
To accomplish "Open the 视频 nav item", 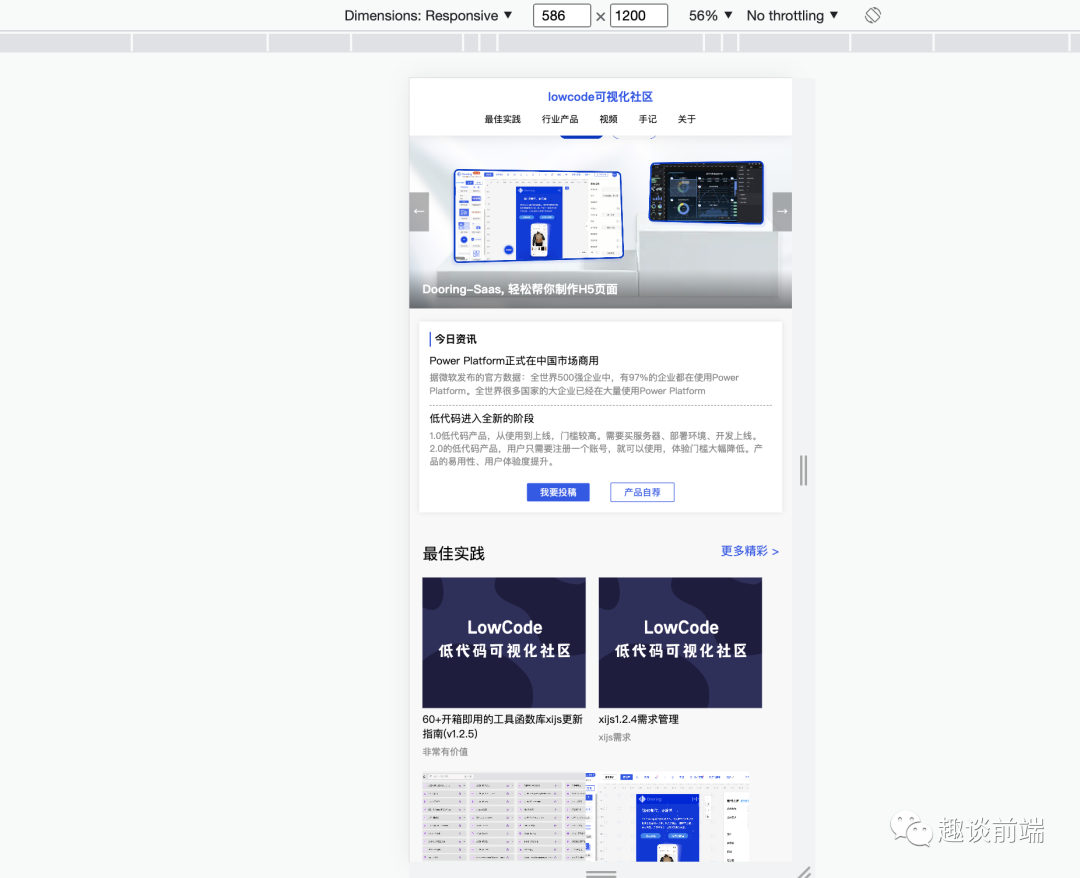I will pos(608,119).
